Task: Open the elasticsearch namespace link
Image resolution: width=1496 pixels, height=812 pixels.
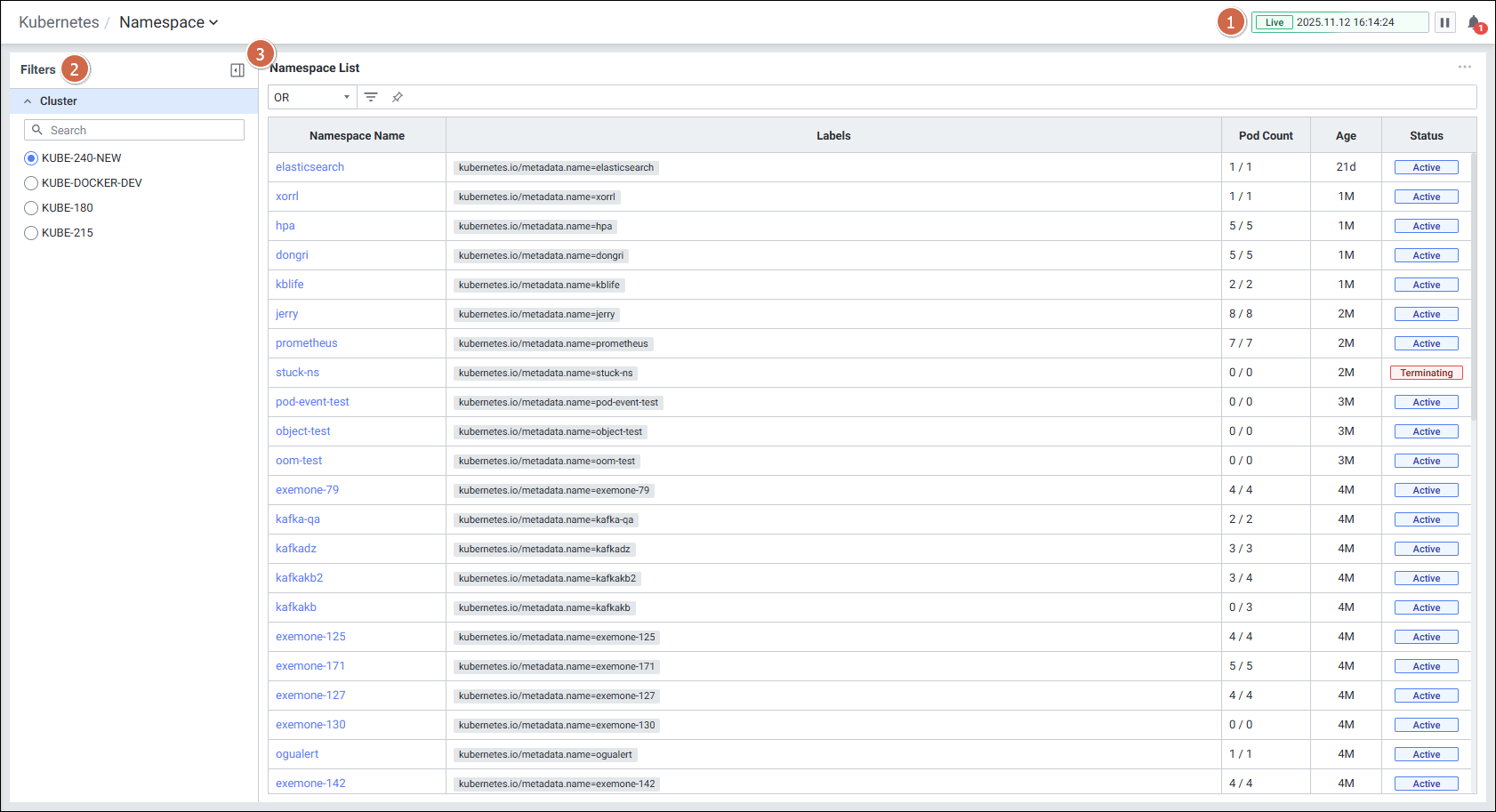Action: (x=310, y=167)
